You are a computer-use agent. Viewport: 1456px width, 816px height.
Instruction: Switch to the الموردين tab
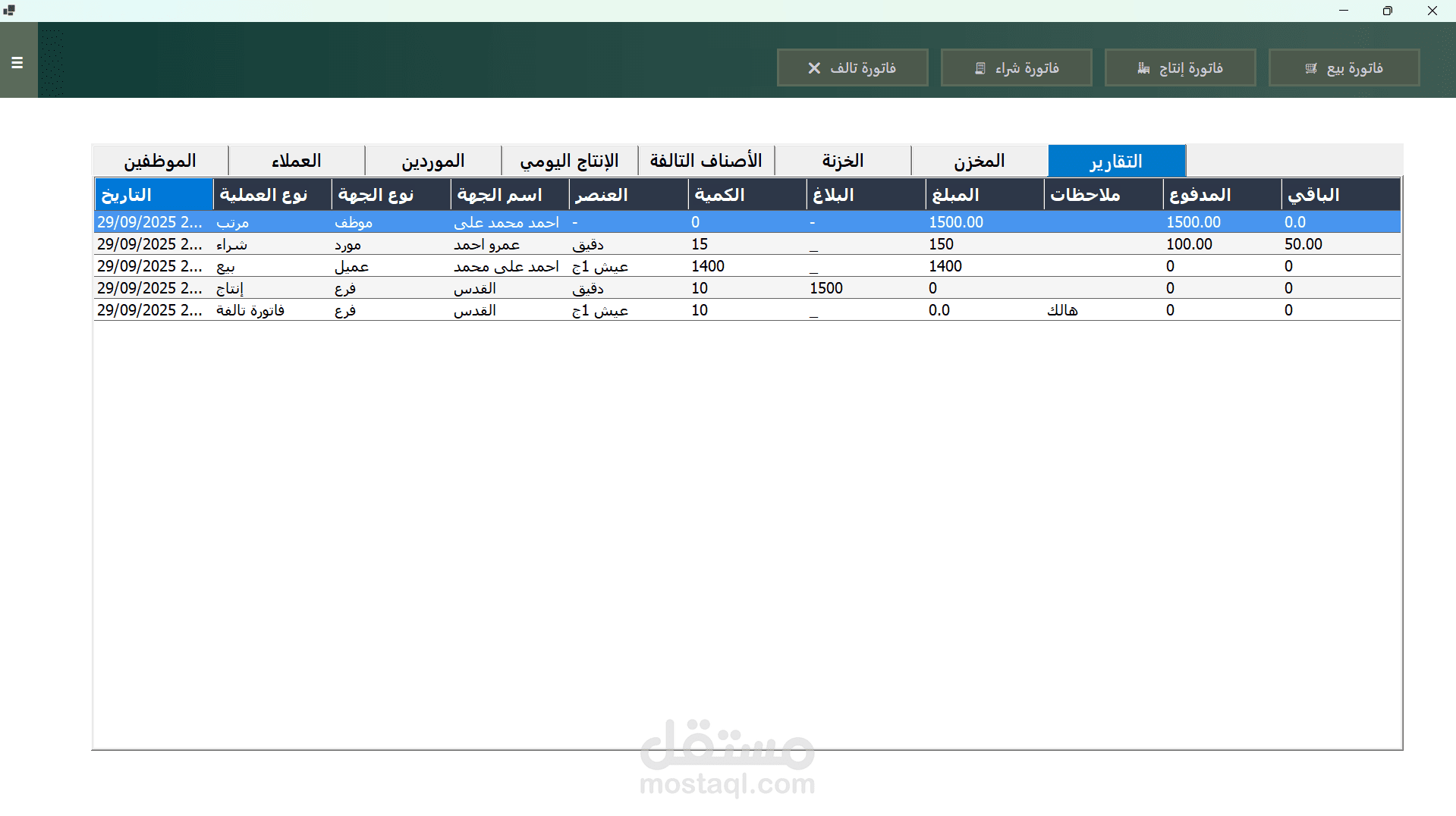[x=433, y=161]
